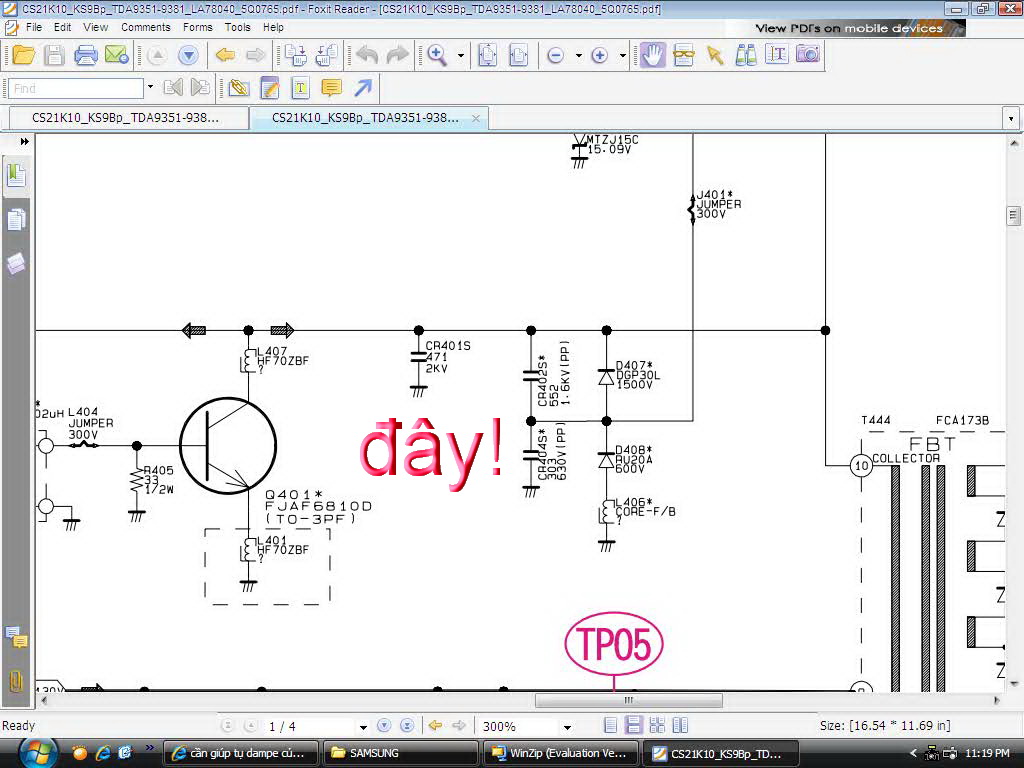The image size is (1024, 768).
Task: Open the zoom in dropdown arrow
Action: tap(622, 56)
